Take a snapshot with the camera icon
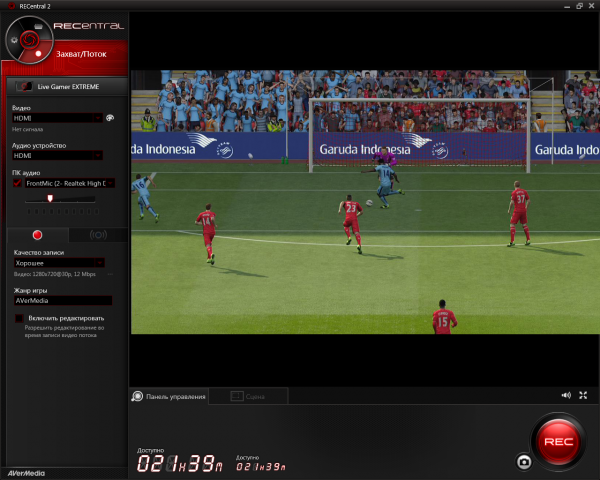Screen dimensions: 600x480 click(x=524, y=462)
